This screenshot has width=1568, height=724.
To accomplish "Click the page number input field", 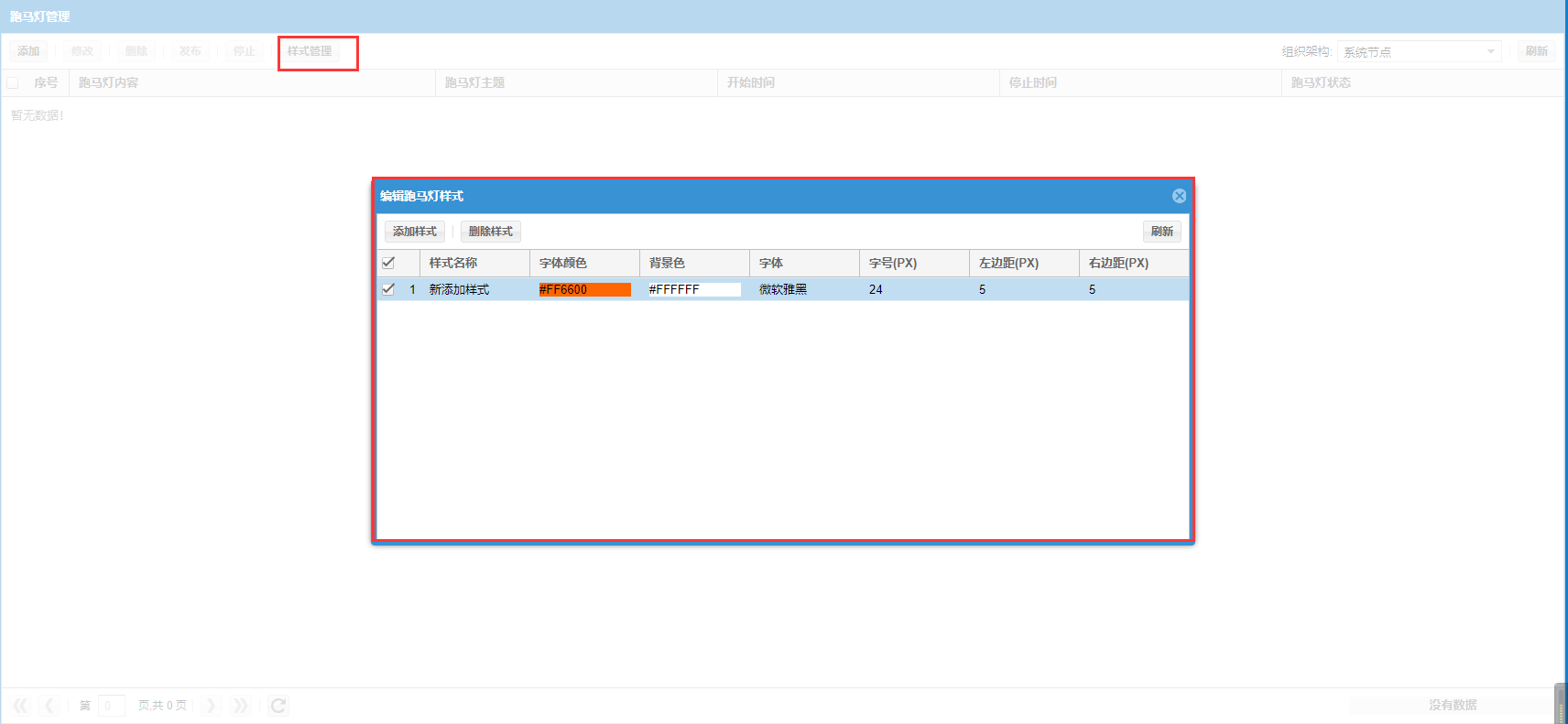I will click(x=112, y=706).
